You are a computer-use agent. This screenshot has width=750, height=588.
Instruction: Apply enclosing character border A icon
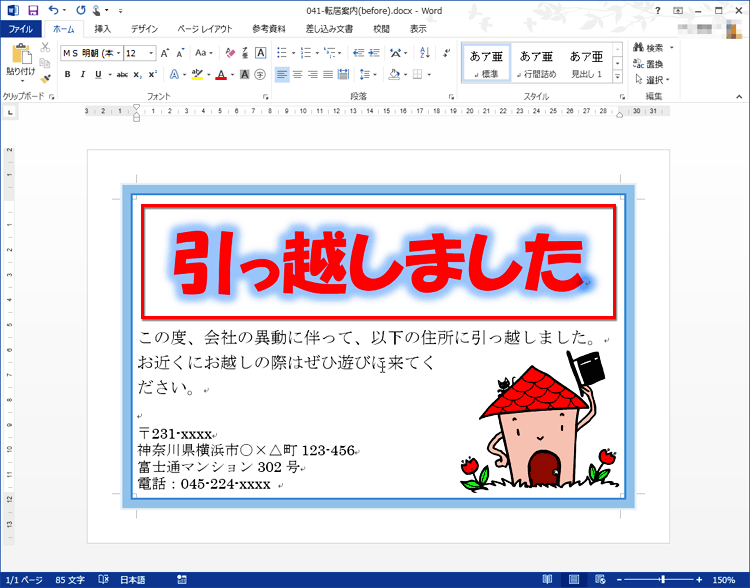260,53
